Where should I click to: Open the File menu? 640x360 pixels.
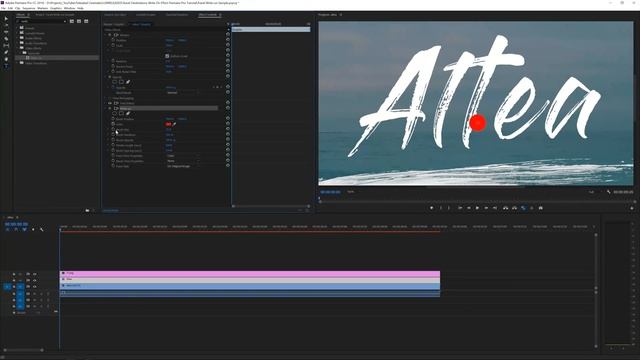3,8
